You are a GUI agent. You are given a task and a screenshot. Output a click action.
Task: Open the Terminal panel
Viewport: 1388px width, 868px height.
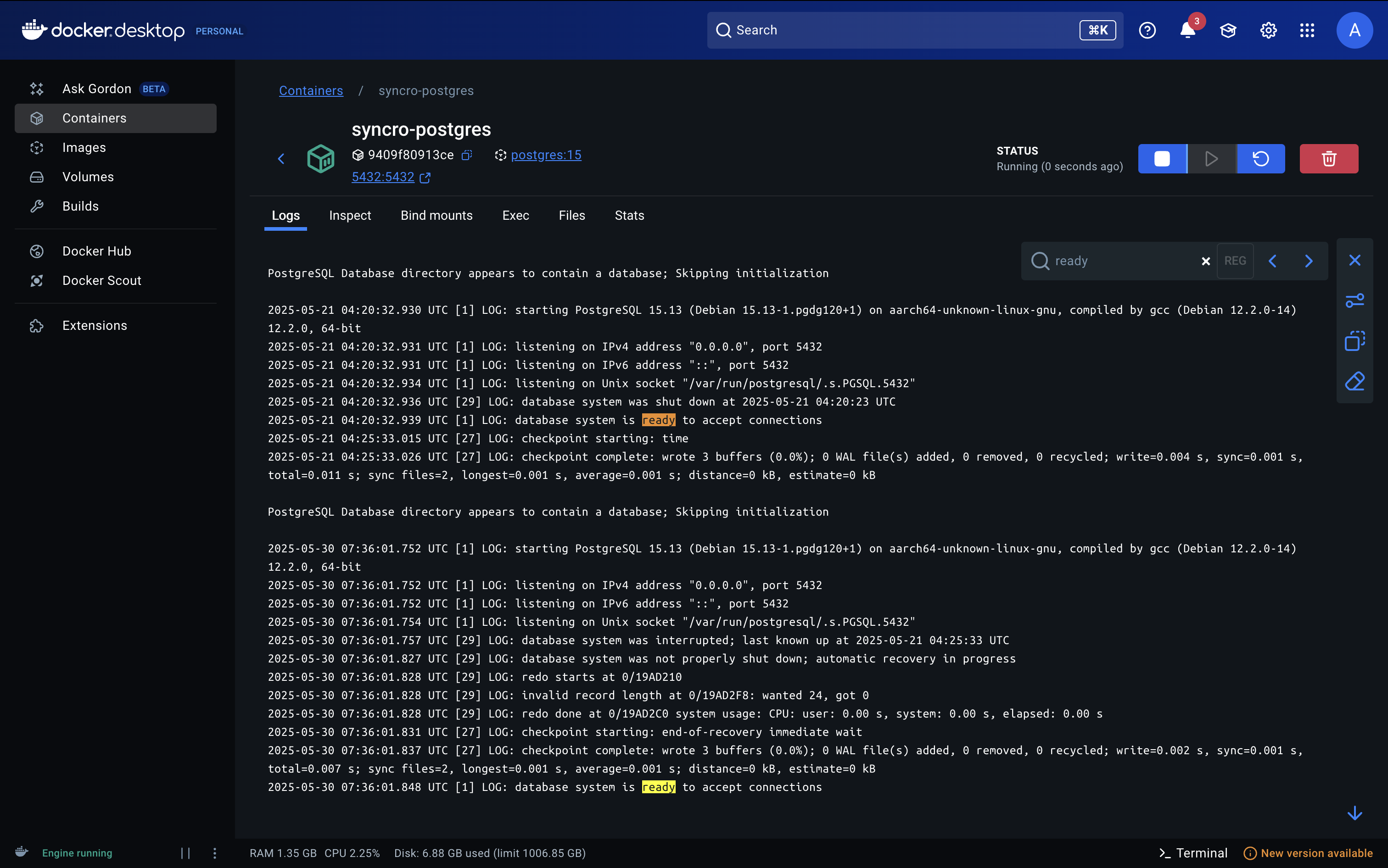coord(1193,853)
